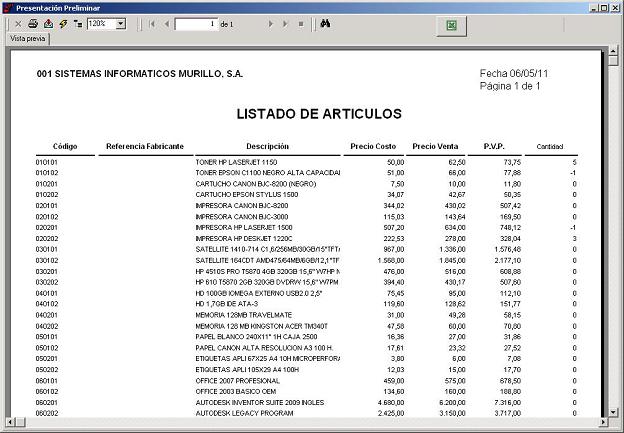Screen dimensions: 624x433
Task: Click the stop loading square icon
Action: (x=301, y=24)
